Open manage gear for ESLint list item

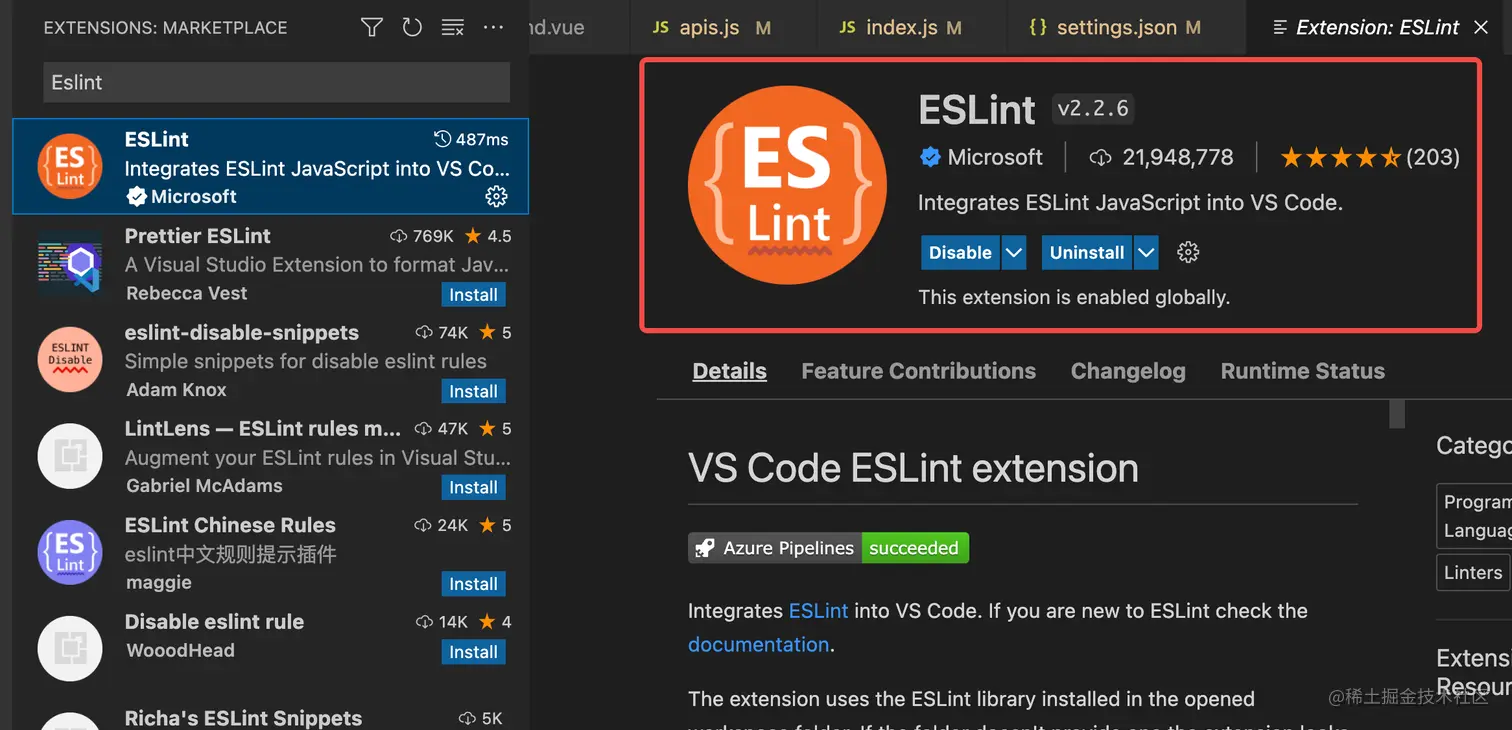point(496,196)
